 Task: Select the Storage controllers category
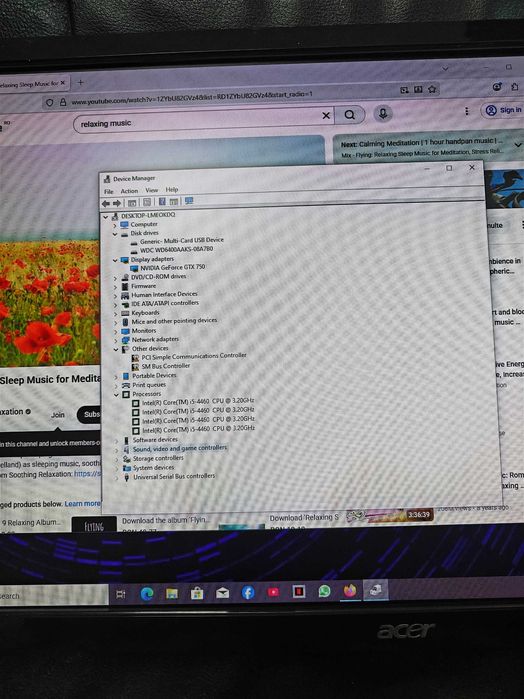tap(158, 459)
